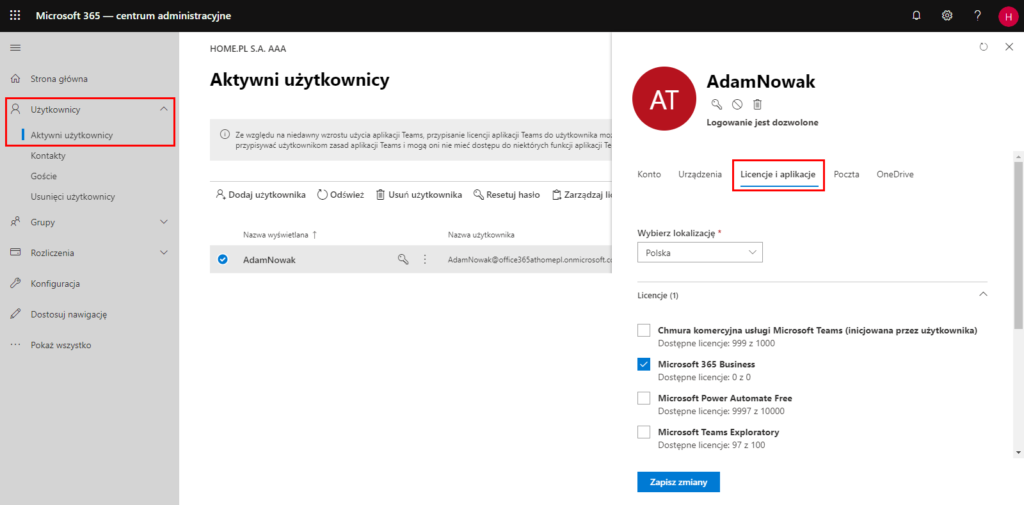Open Usunięci użytkownicy in sidebar
Image resolution: width=1024 pixels, height=505 pixels.
tap(72, 196)
